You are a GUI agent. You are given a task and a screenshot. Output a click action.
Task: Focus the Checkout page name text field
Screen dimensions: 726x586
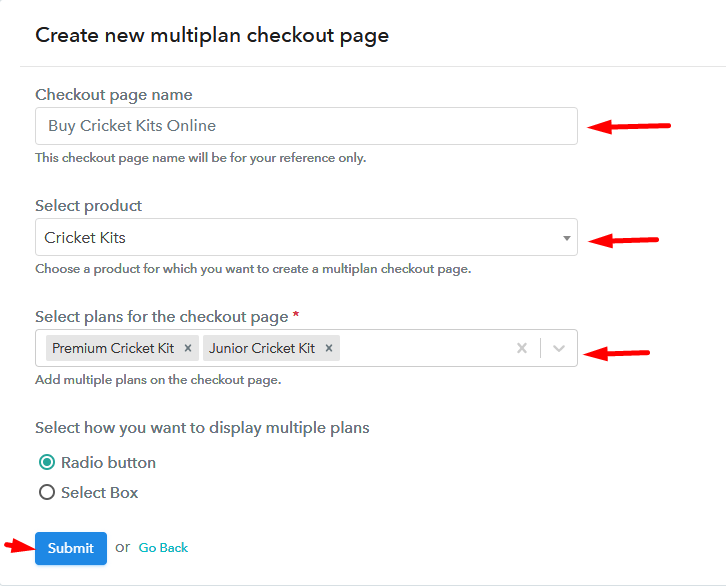[306, 126]
